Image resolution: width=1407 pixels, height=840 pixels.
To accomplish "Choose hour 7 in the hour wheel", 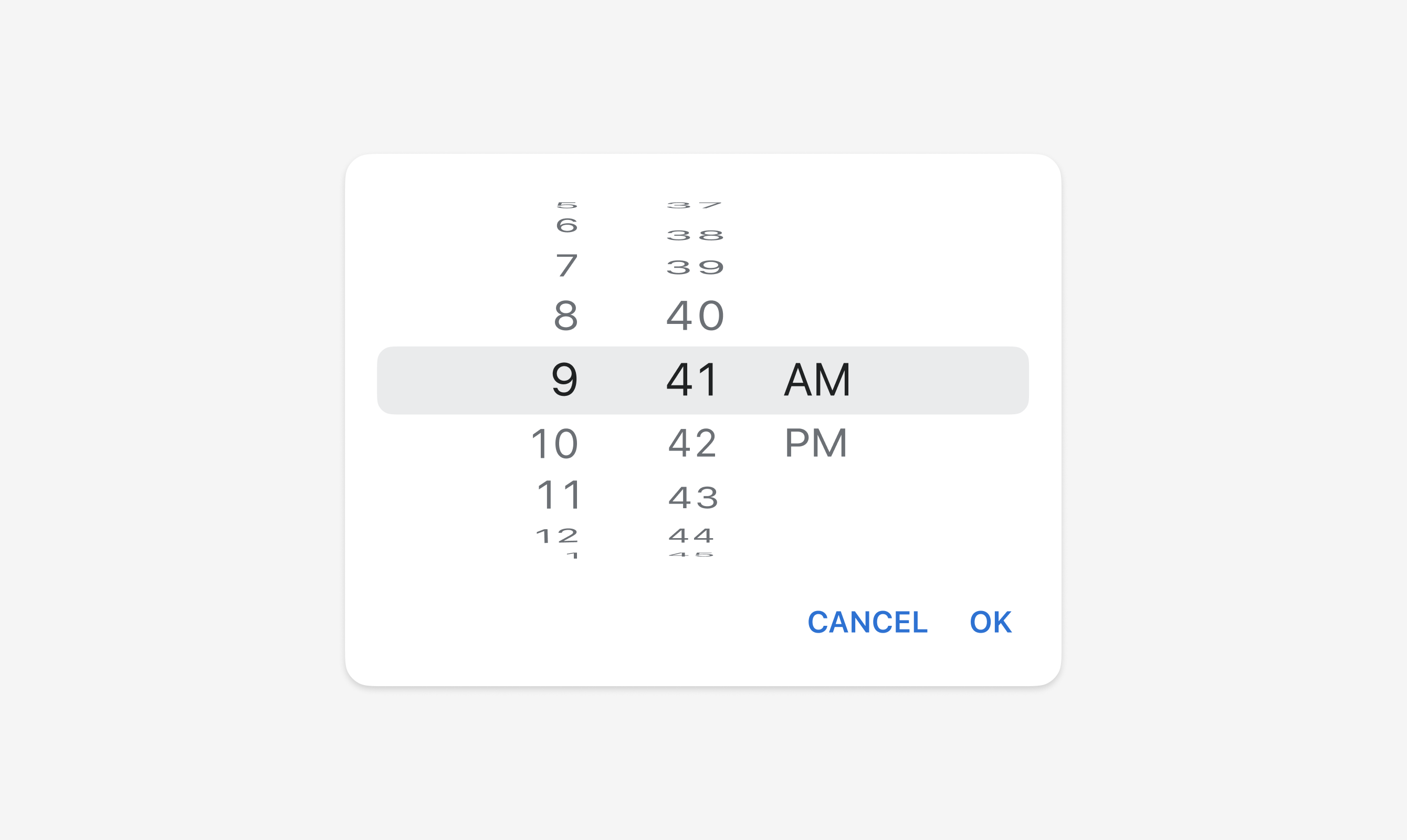I will coord(566,266).
